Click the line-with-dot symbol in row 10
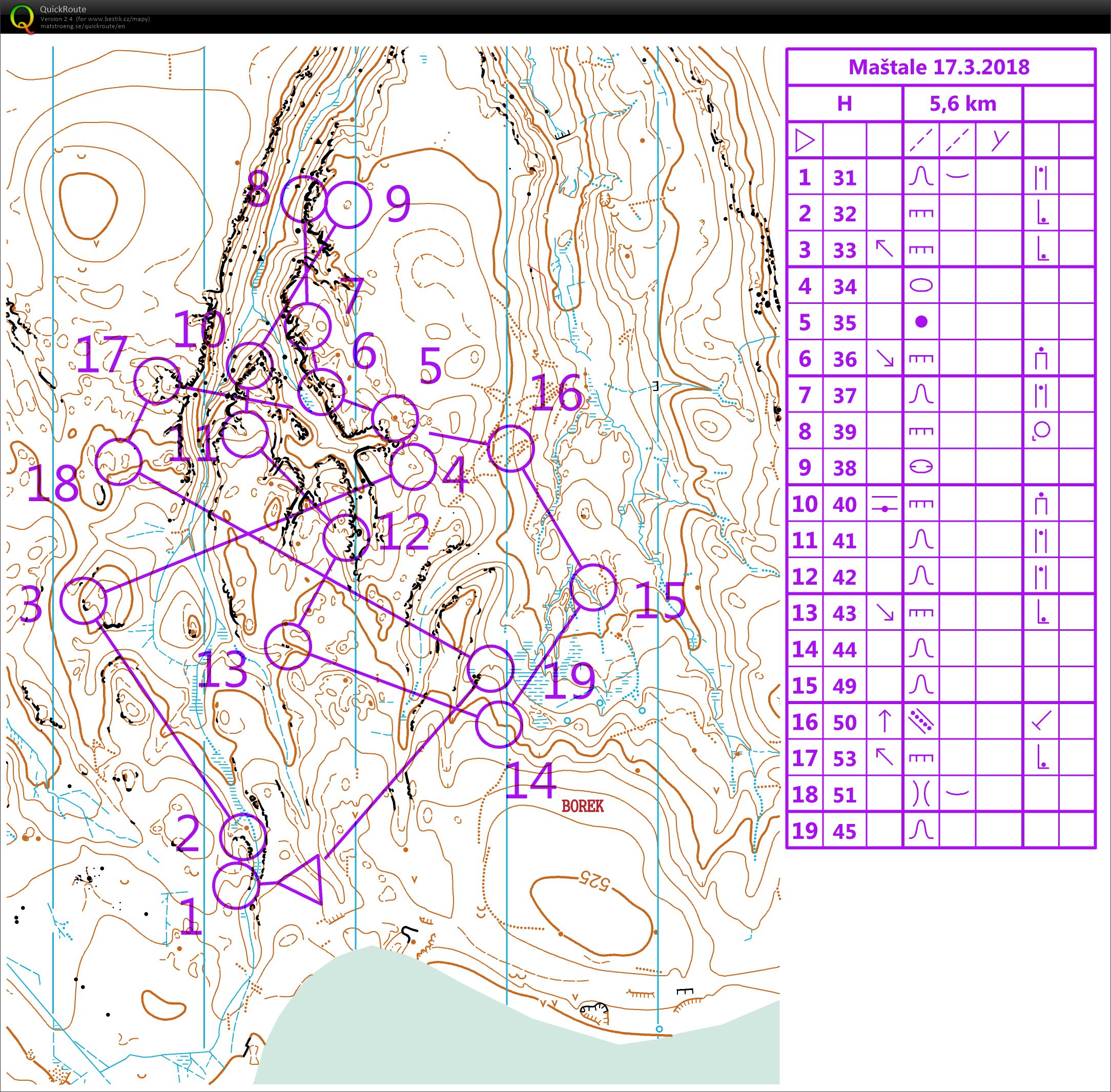 tap(884, 504)
